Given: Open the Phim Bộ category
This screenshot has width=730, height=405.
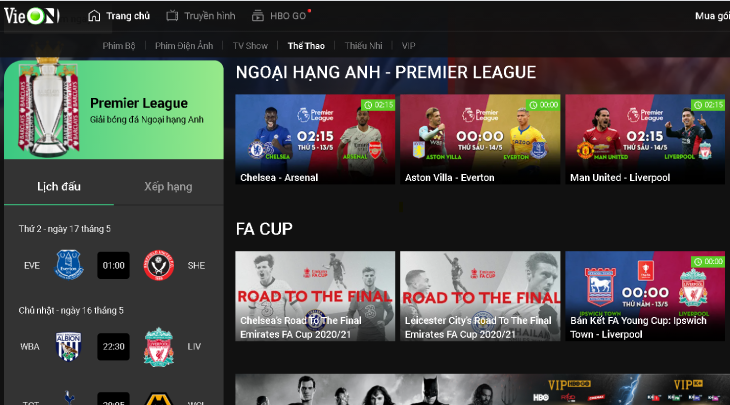Looking at the screenshot, I should click(119, 46).
